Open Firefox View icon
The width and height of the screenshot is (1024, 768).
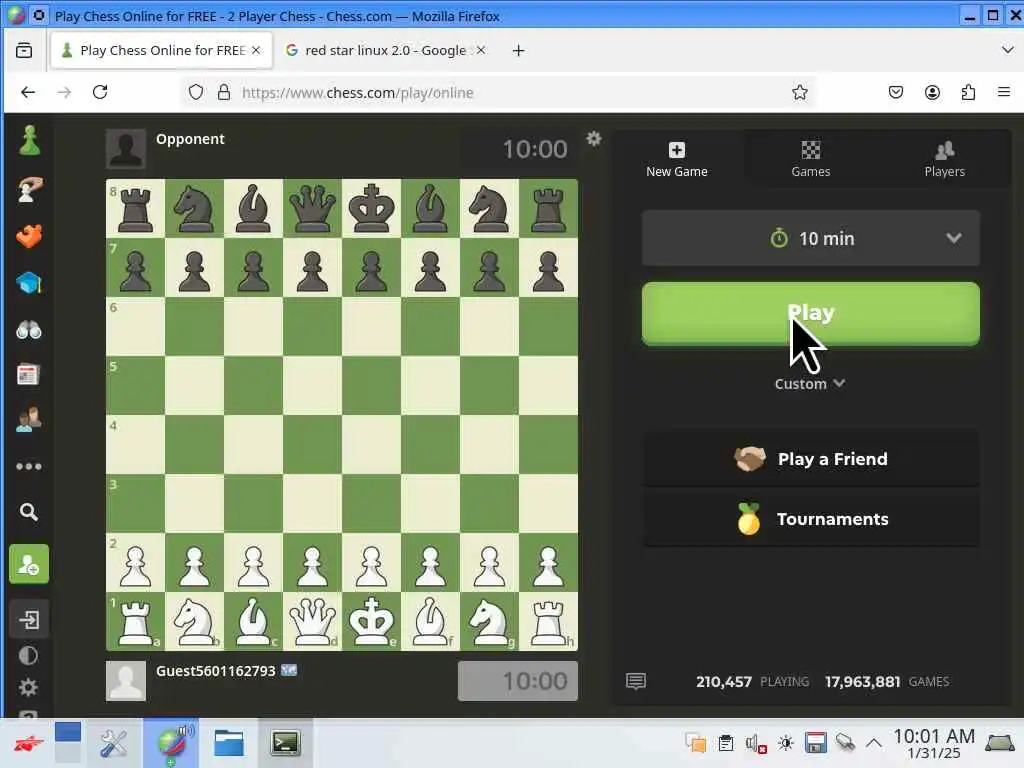24,50
